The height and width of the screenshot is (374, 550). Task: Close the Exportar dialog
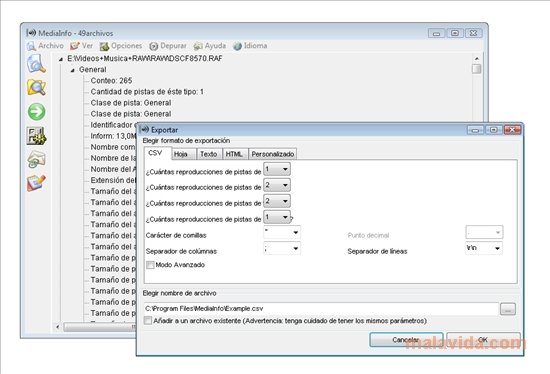click(512, 130)
